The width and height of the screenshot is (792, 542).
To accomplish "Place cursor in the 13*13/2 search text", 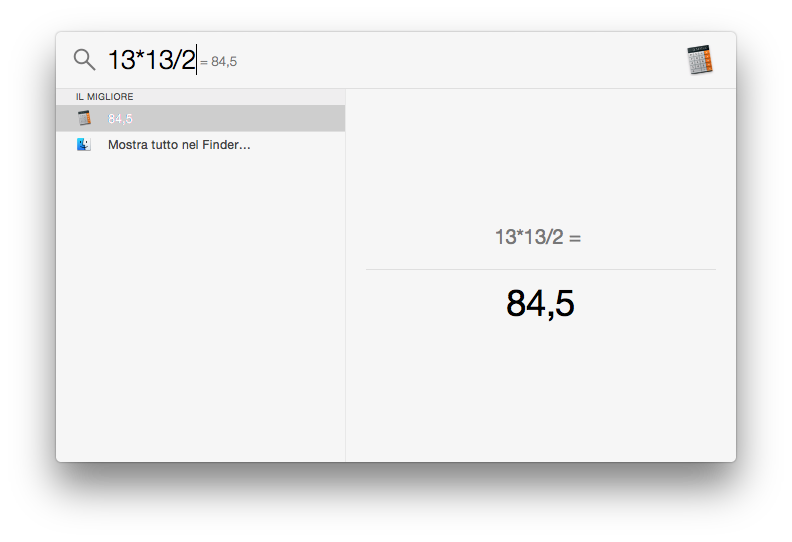I will click(x=150, y=60).
